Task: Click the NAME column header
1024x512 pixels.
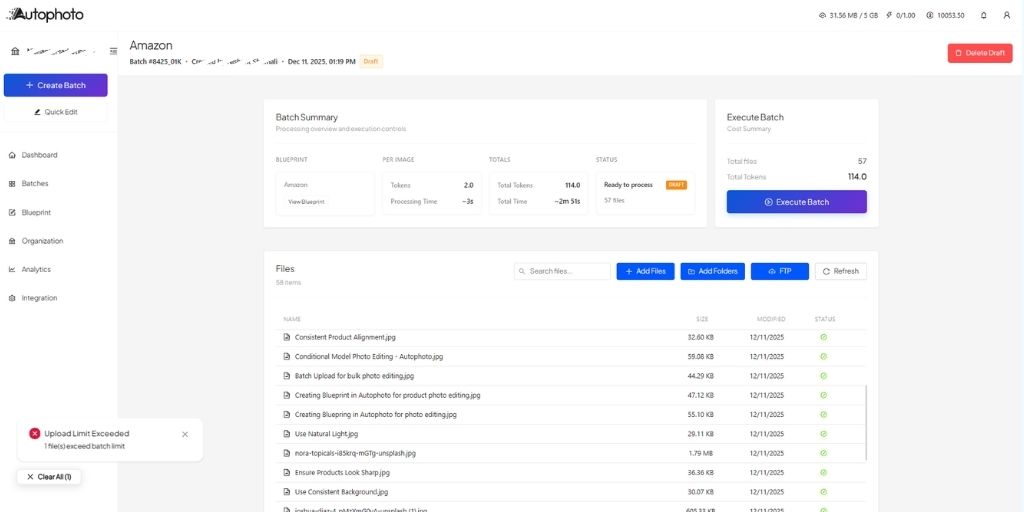Action: click(x=292, y=319)
